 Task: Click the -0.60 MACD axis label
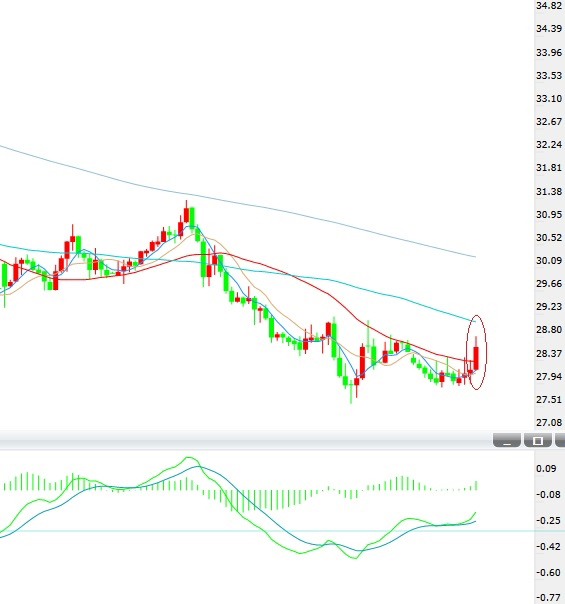pos(548,573)
